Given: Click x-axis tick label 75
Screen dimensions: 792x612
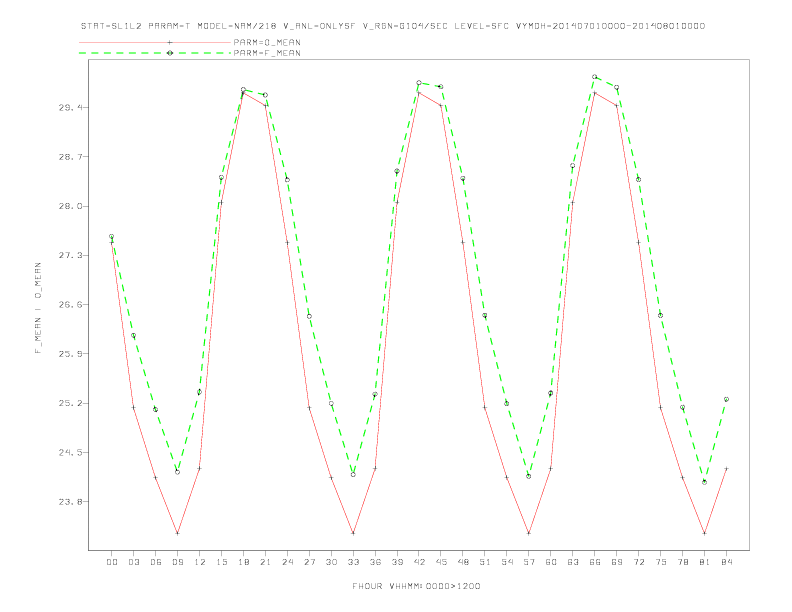Looking at the screenshot, I should 661,562.
